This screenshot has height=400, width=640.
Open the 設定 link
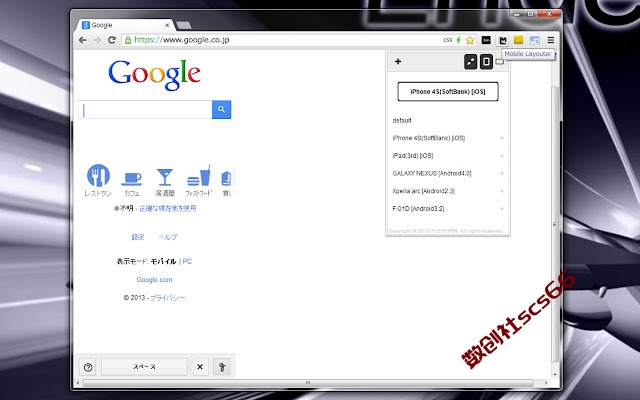pos(138,237)
